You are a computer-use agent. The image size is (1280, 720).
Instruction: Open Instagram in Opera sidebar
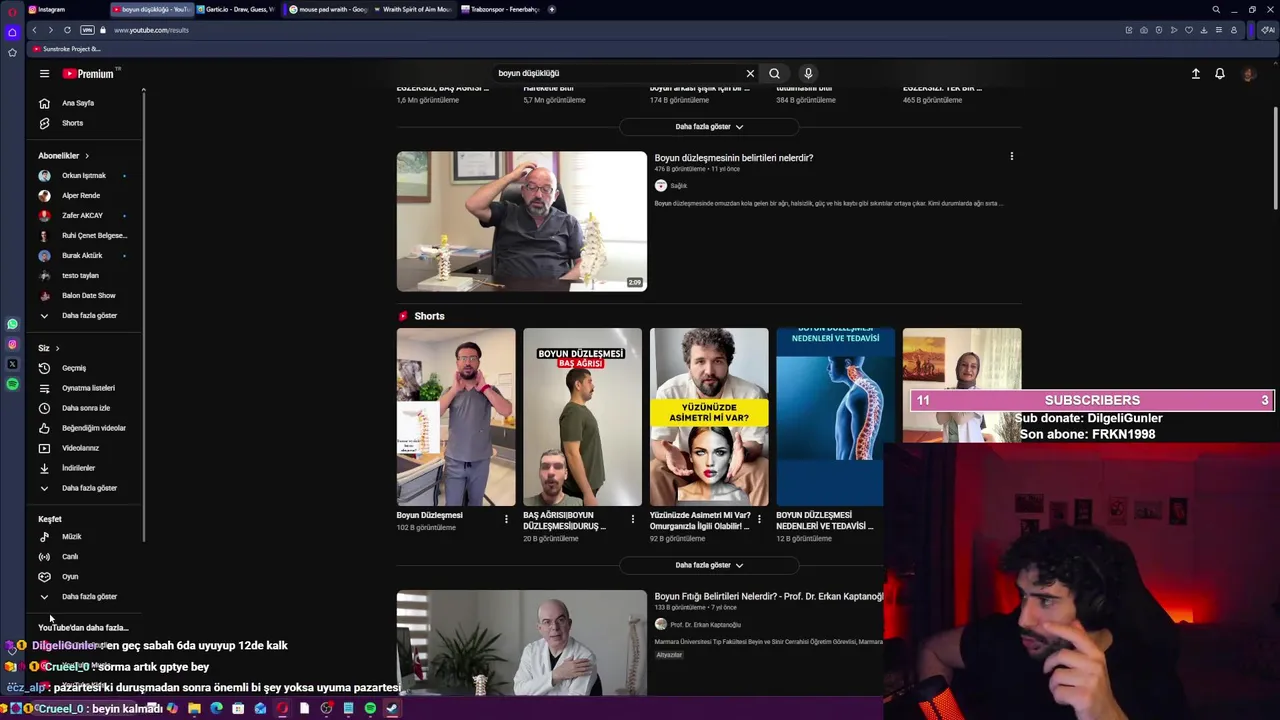coord(12,344)
